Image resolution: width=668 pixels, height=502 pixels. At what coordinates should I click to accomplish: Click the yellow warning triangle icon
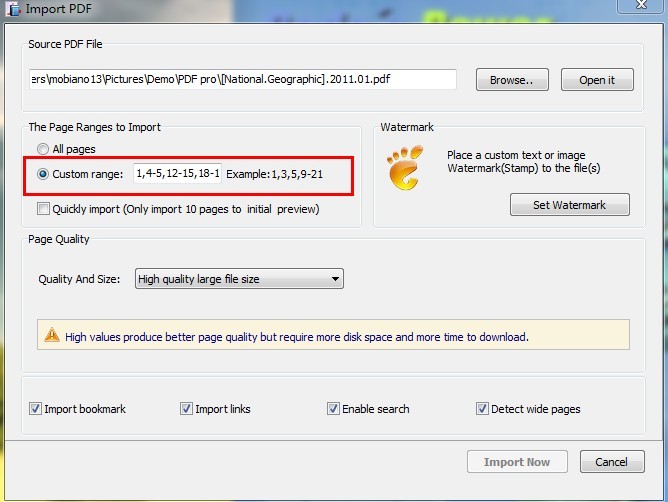tap(52, 336)
